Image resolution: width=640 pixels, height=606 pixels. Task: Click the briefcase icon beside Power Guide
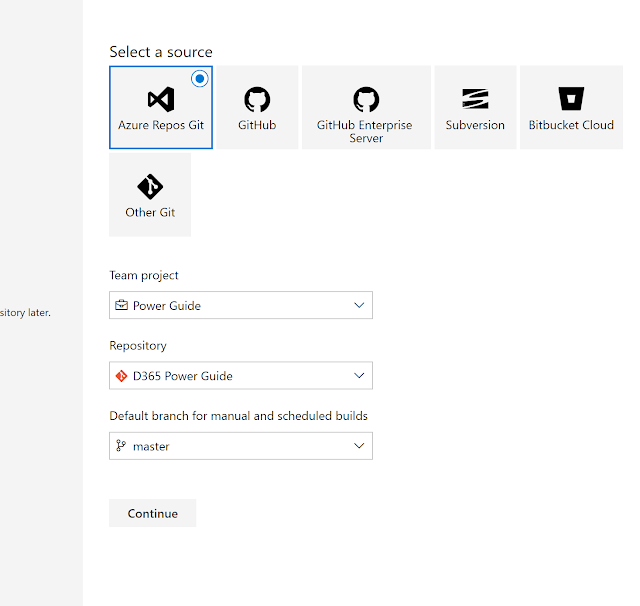pos(122,305)
